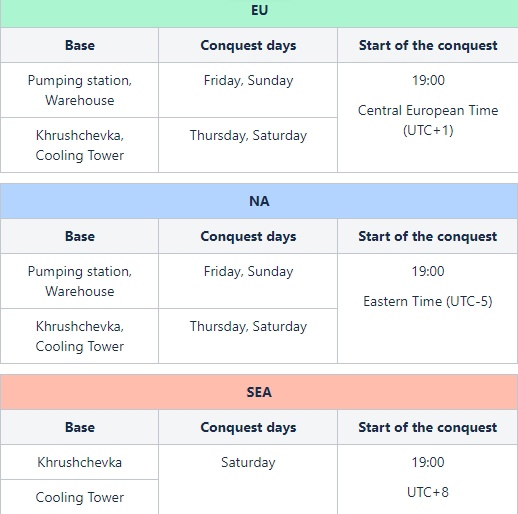The width and height of the screenshot is (518, 514).
Task: Click the blue NA region header
Action: 259,201
